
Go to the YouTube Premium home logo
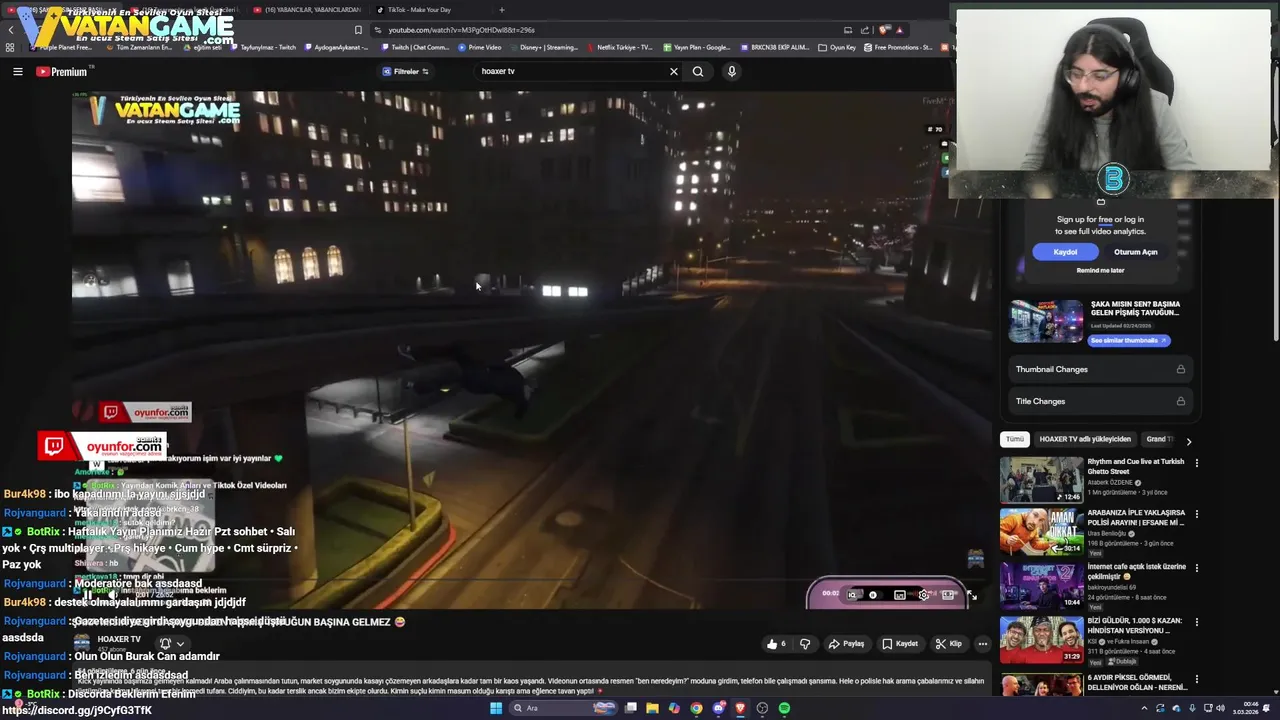[62, 71]
